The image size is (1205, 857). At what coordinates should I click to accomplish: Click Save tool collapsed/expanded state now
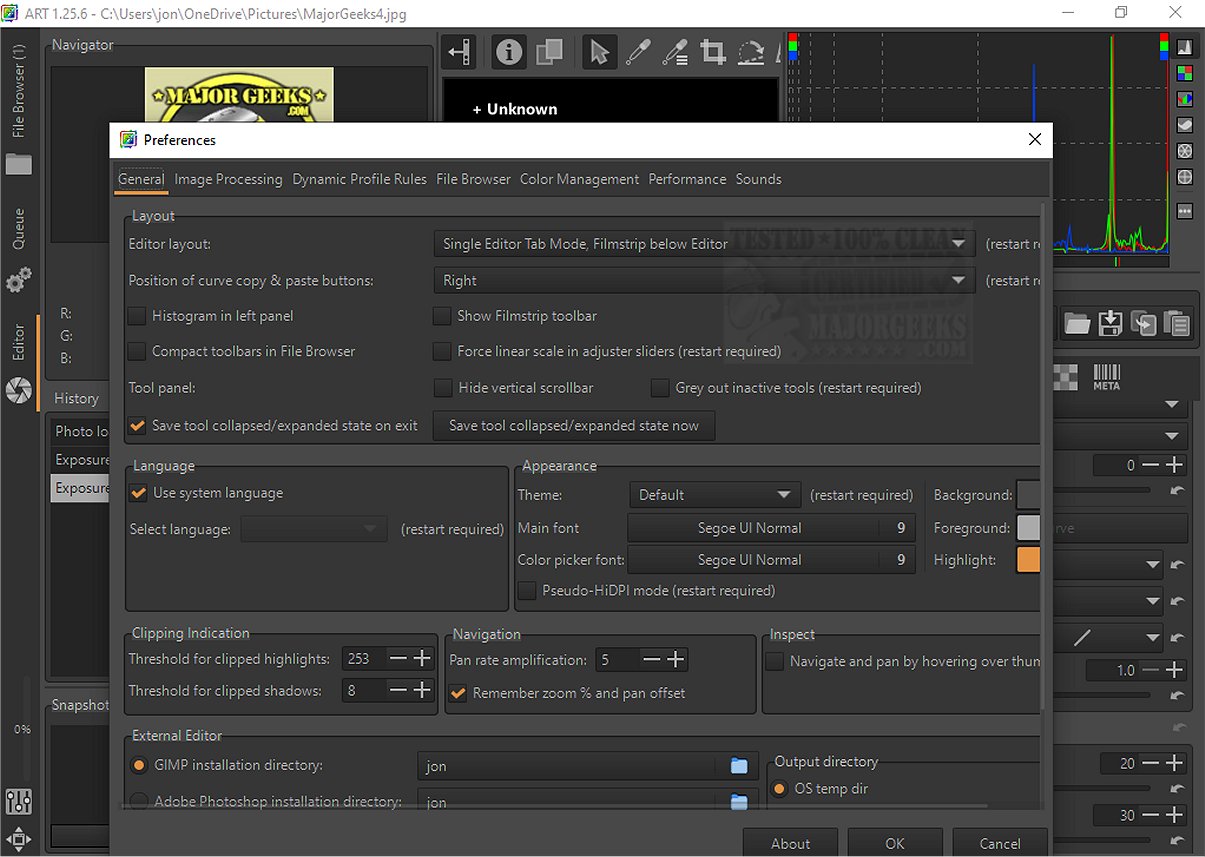click(574, 426)
